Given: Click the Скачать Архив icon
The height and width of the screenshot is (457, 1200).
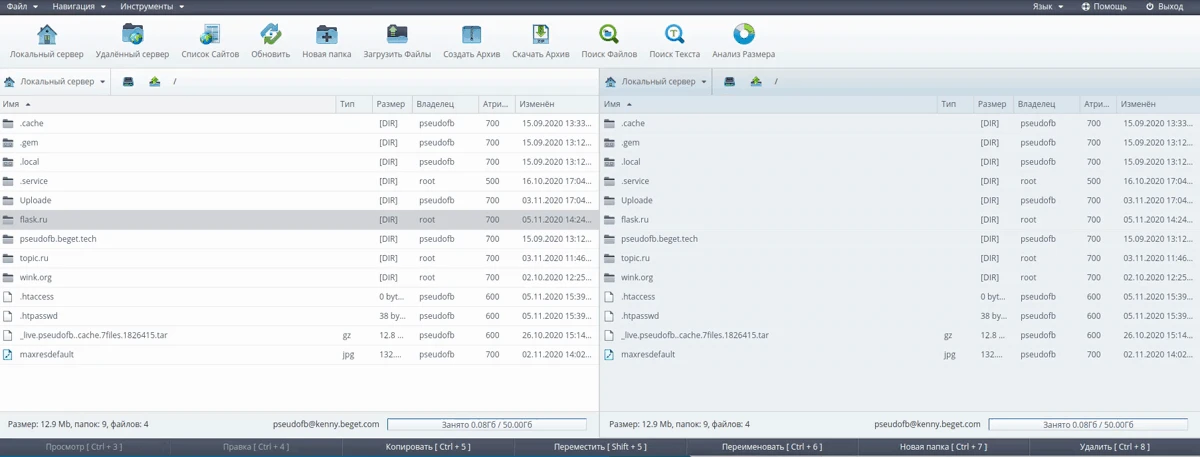Looking at the screenshot, I should 540,35.
